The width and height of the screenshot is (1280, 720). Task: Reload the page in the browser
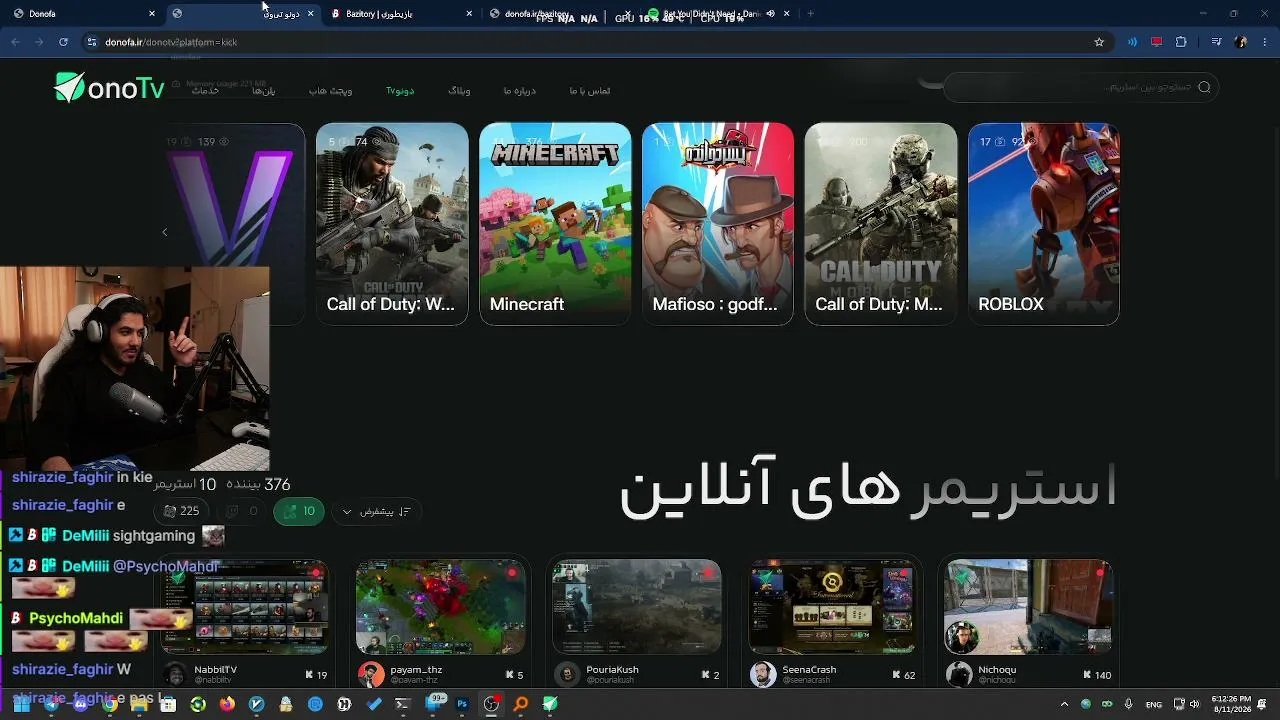click(x=63, y=42)
